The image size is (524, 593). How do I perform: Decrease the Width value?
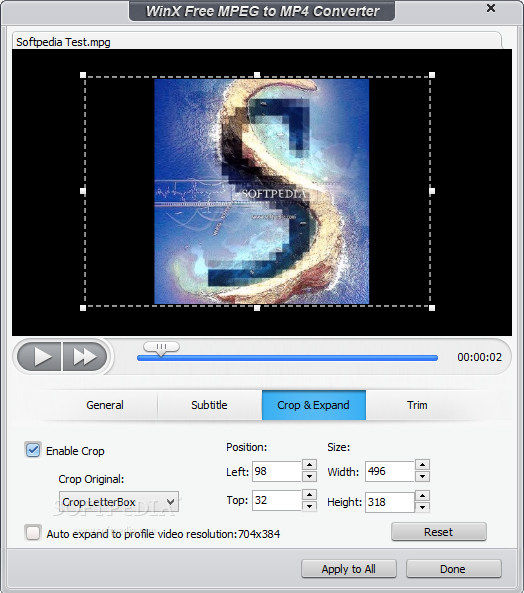coord(422,477)
